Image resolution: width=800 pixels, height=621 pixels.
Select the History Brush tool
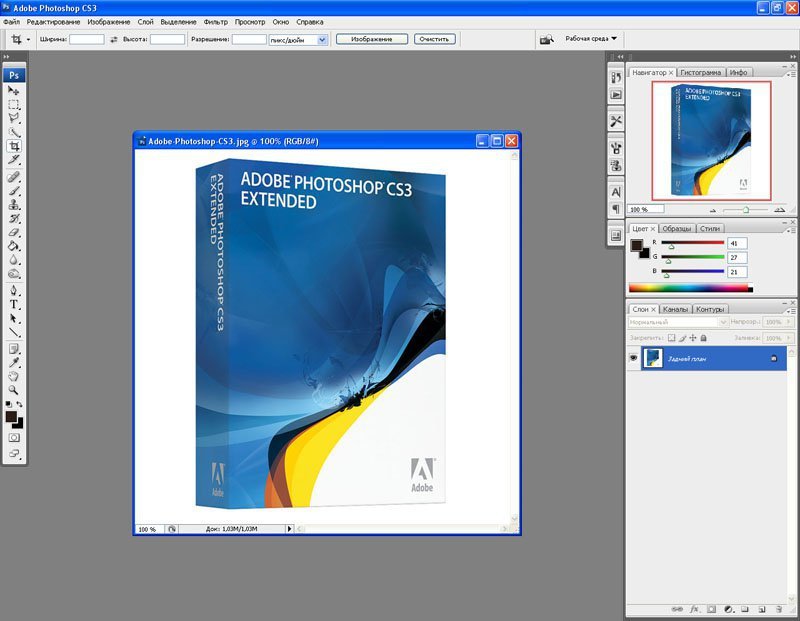point(14,218)
